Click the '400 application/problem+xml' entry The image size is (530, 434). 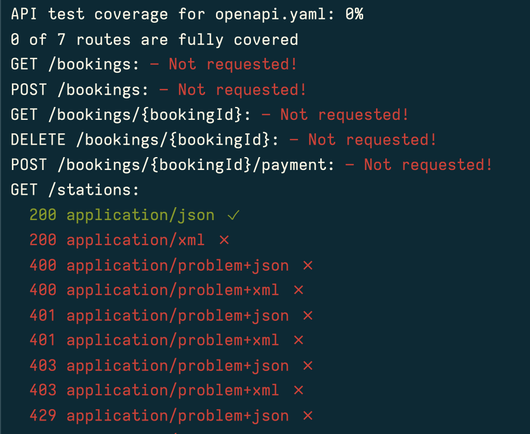tap(154, 290)
